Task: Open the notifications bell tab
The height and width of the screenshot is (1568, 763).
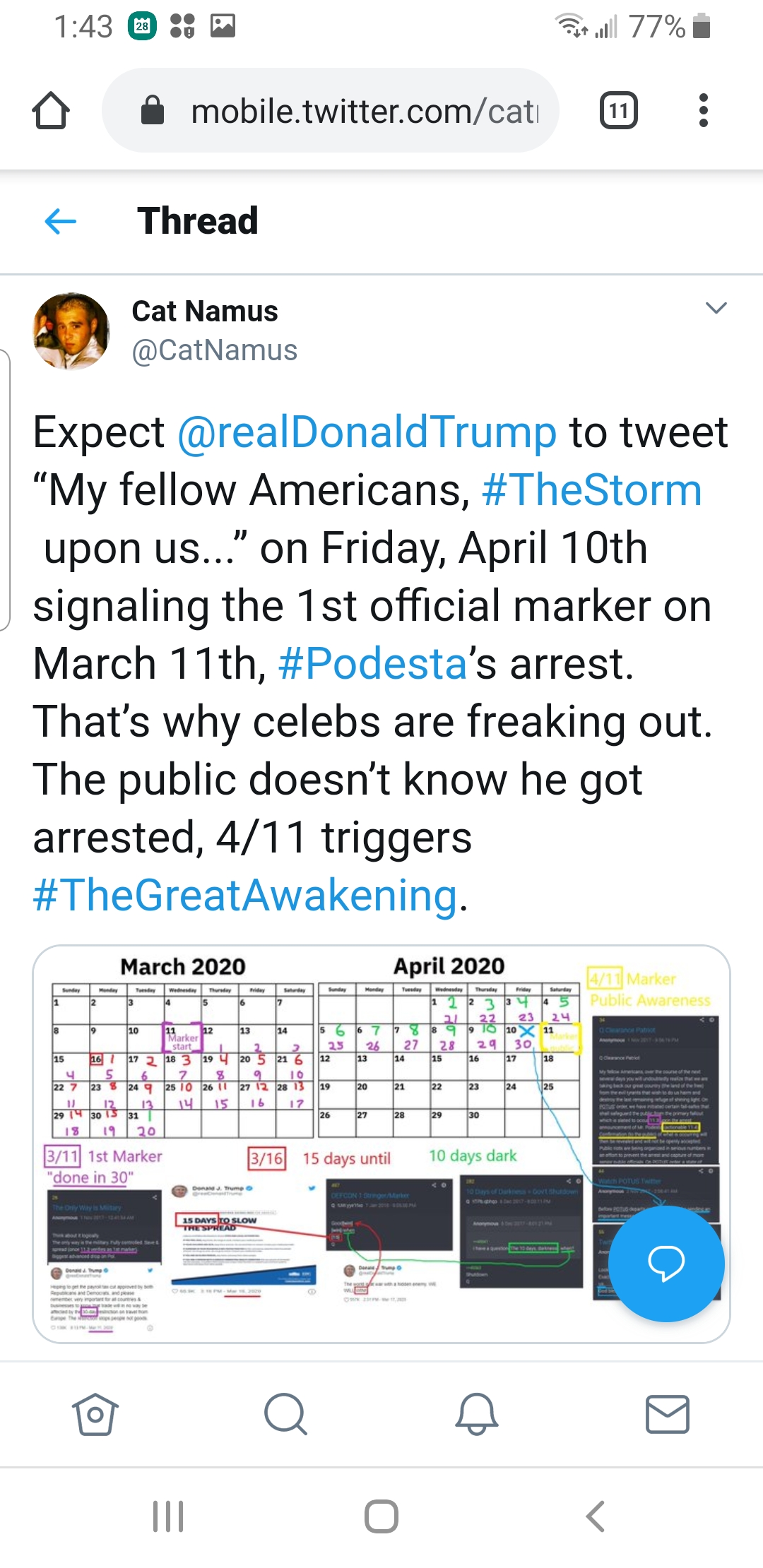Action: 477,1414
